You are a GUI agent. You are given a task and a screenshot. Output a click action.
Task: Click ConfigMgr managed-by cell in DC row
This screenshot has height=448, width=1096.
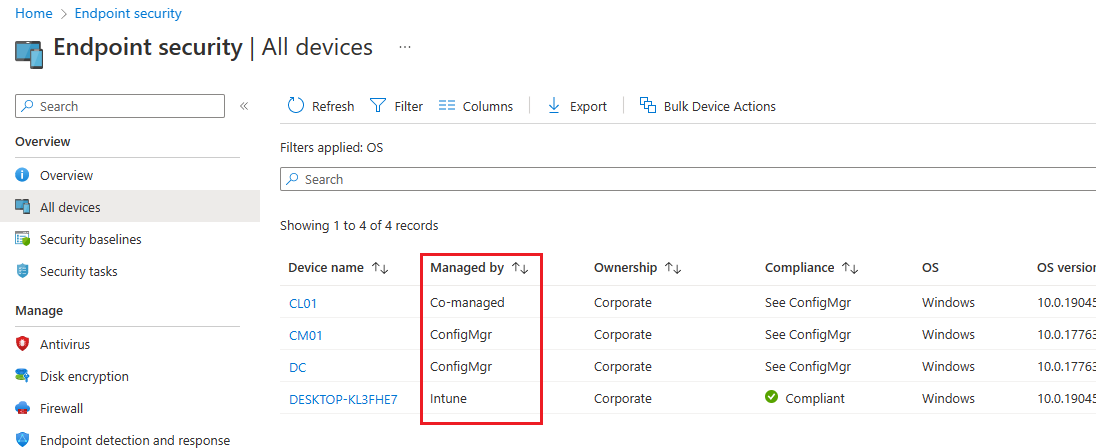click(461, 366)
